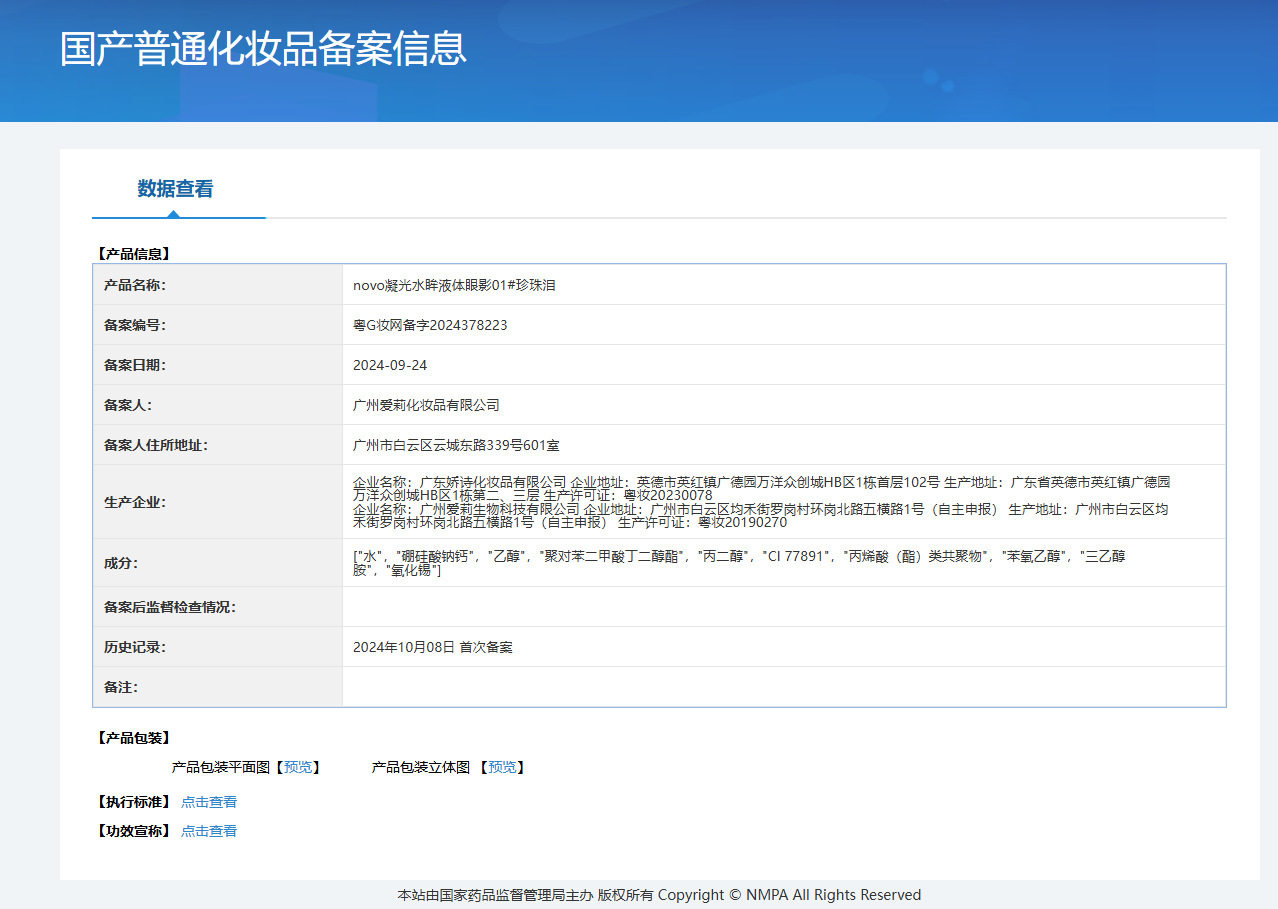Click the 产品包装立体图 label

[x=421, y=767]
